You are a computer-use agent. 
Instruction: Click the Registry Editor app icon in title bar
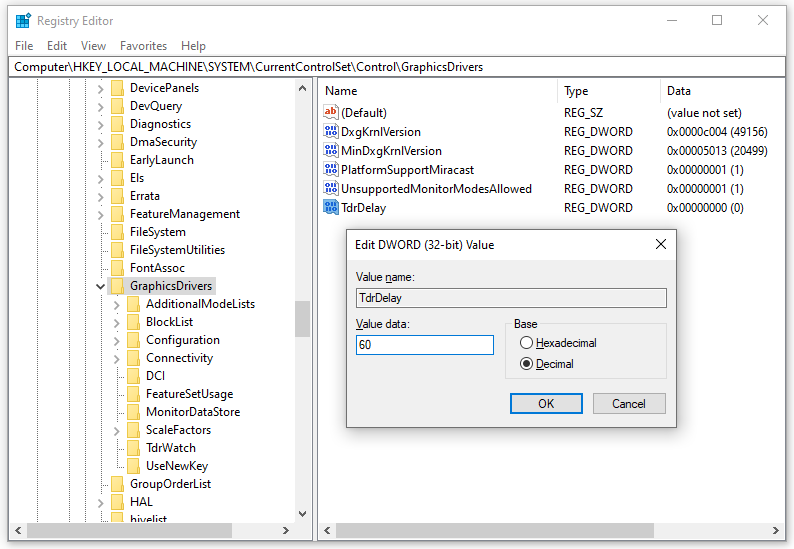tap(23, 21)
